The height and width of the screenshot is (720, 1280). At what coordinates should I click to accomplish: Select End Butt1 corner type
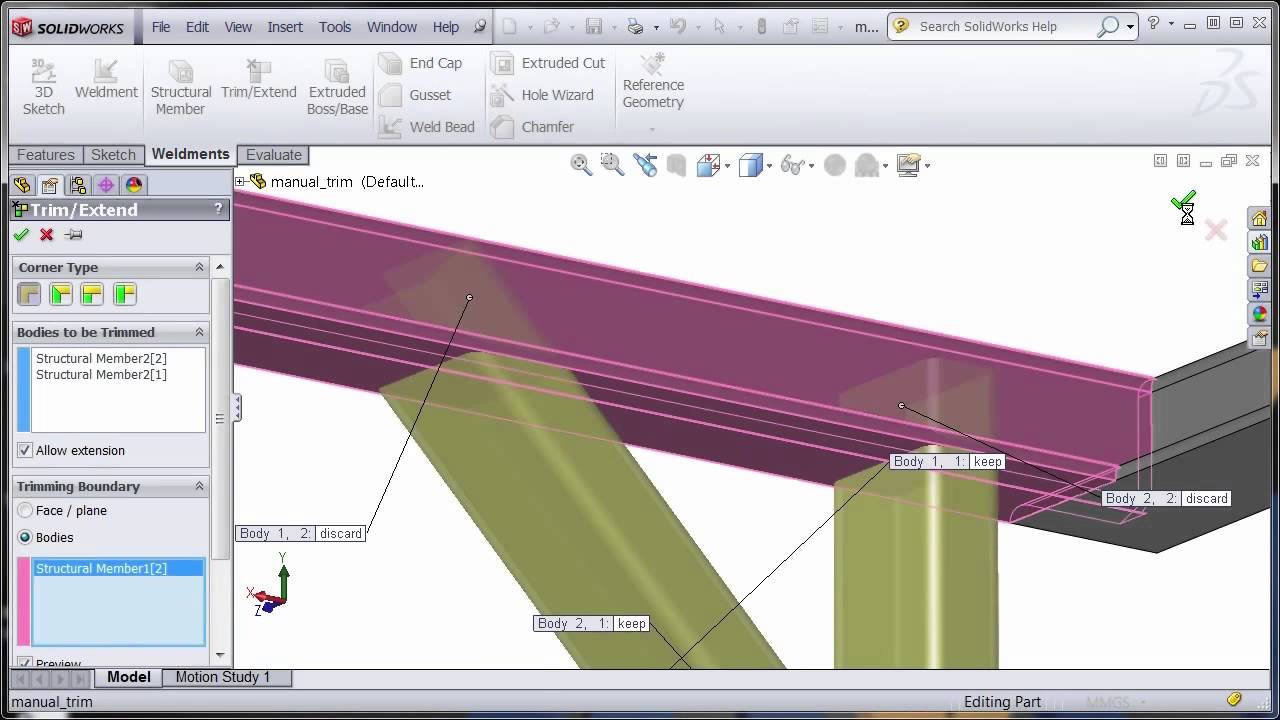pyautogui.click(x=92, y=295)
